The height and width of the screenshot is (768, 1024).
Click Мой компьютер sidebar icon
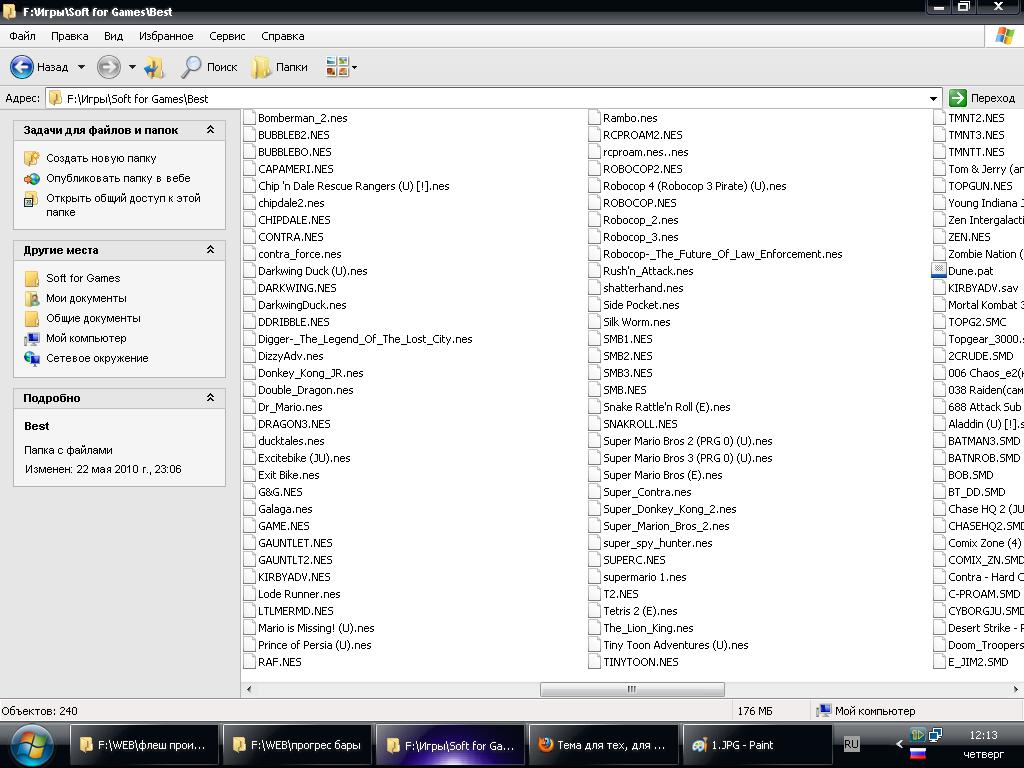point(31,339)
